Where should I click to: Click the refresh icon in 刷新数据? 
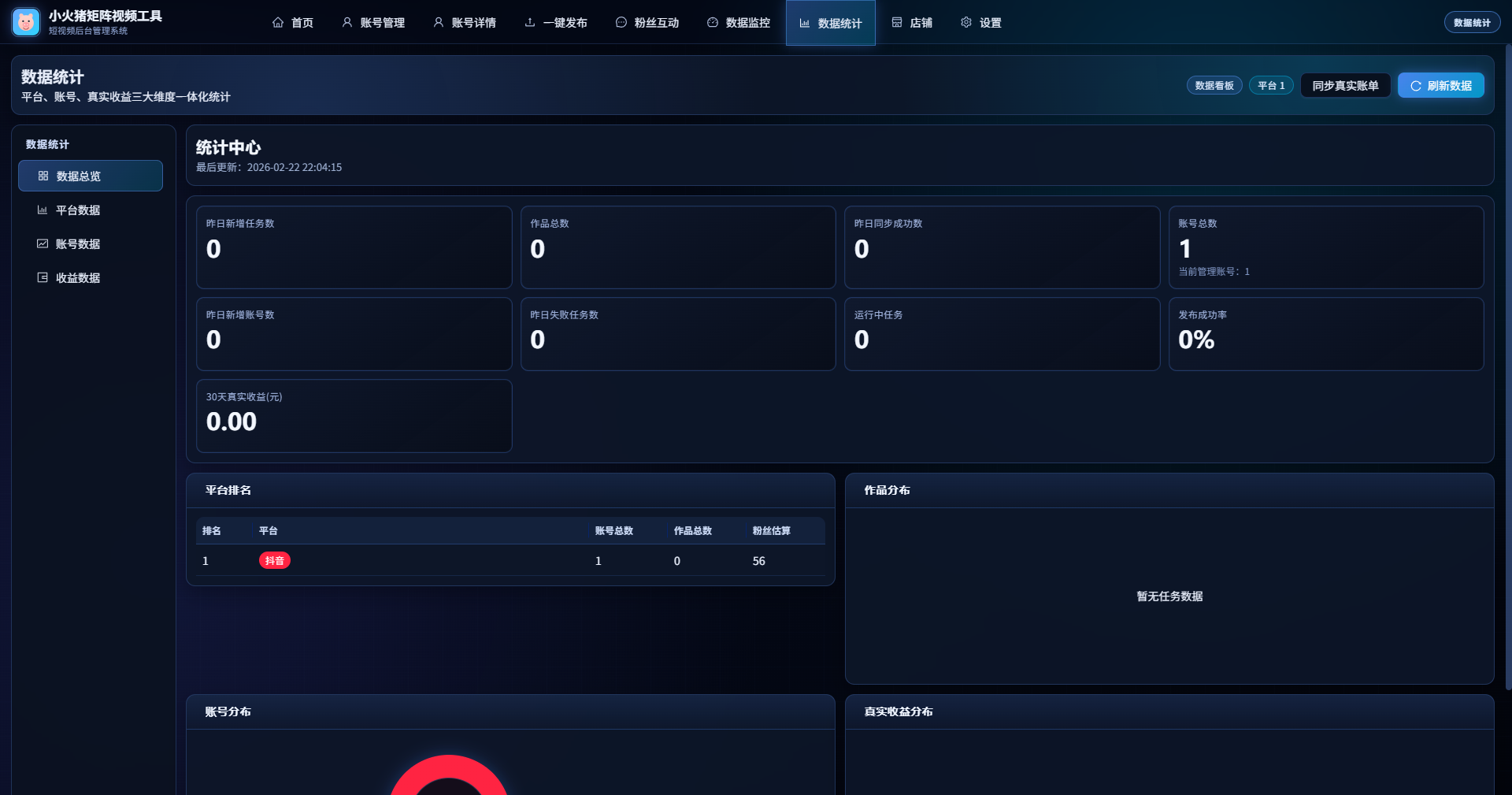[x=1416, y=86]
